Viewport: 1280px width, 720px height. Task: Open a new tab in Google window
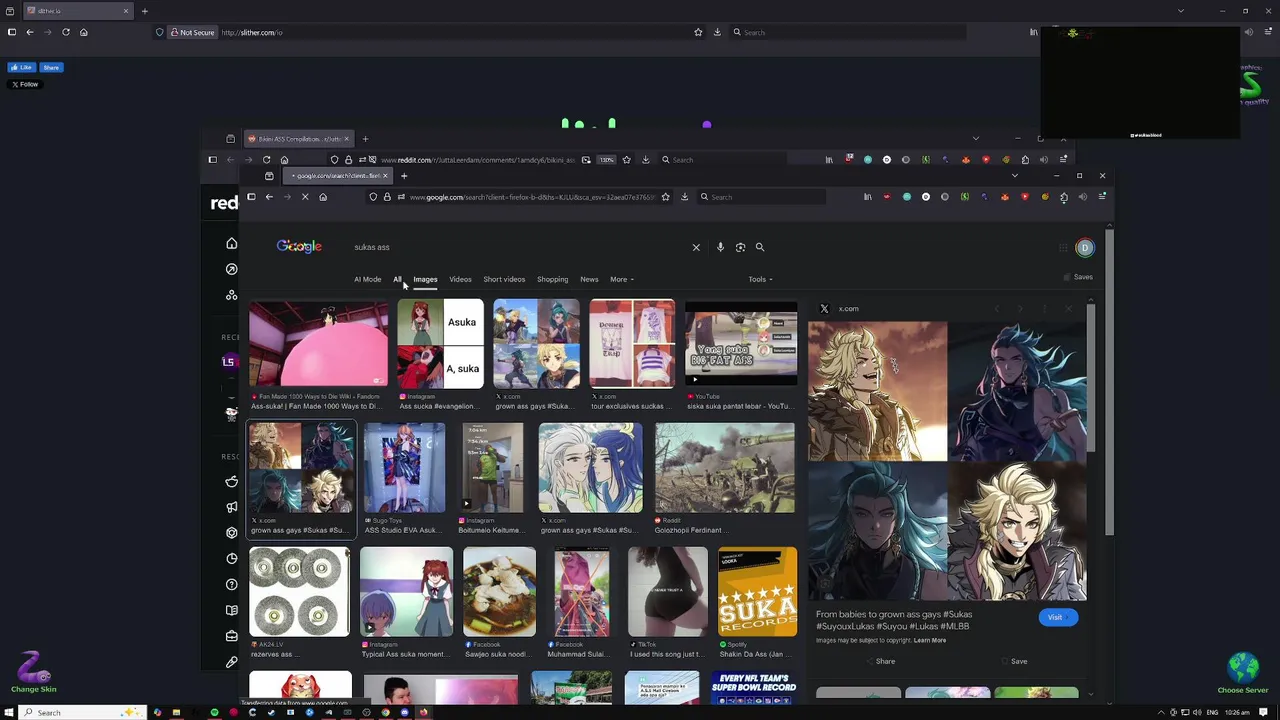[404, 176]
